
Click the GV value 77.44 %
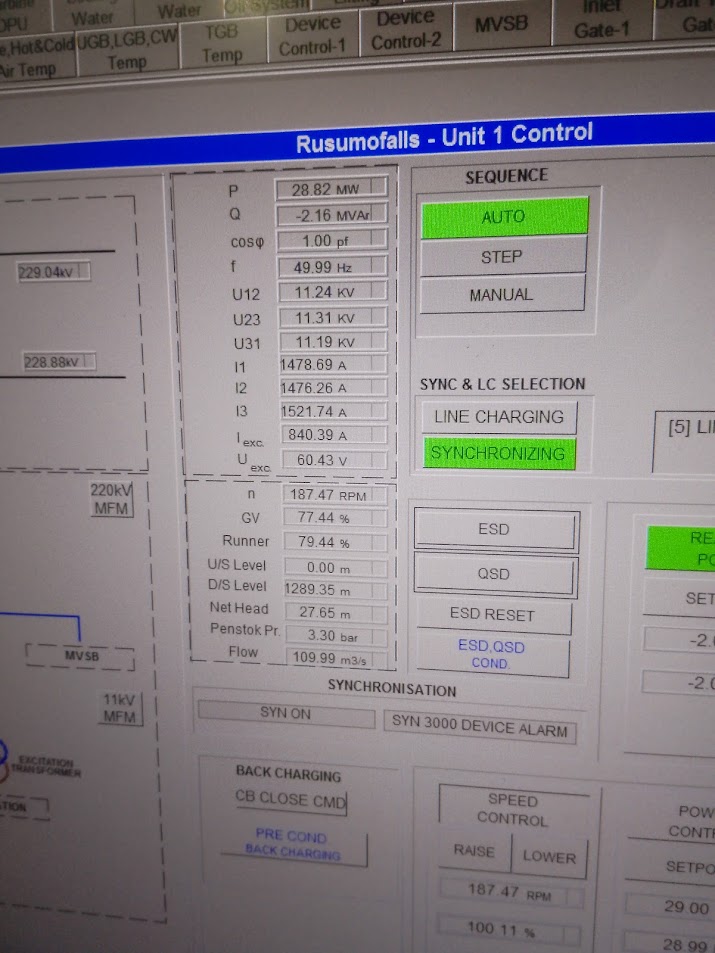[335, 518]
